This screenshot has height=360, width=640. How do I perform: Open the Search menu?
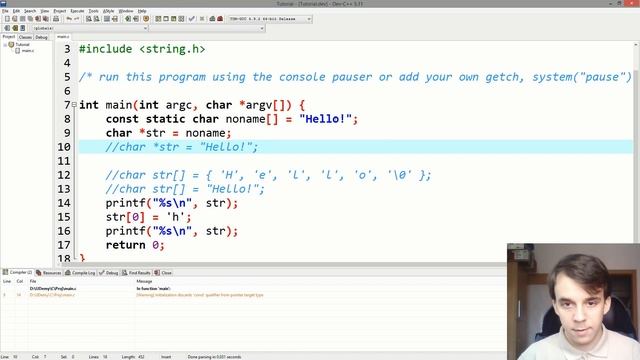click(x=30, y=11)
